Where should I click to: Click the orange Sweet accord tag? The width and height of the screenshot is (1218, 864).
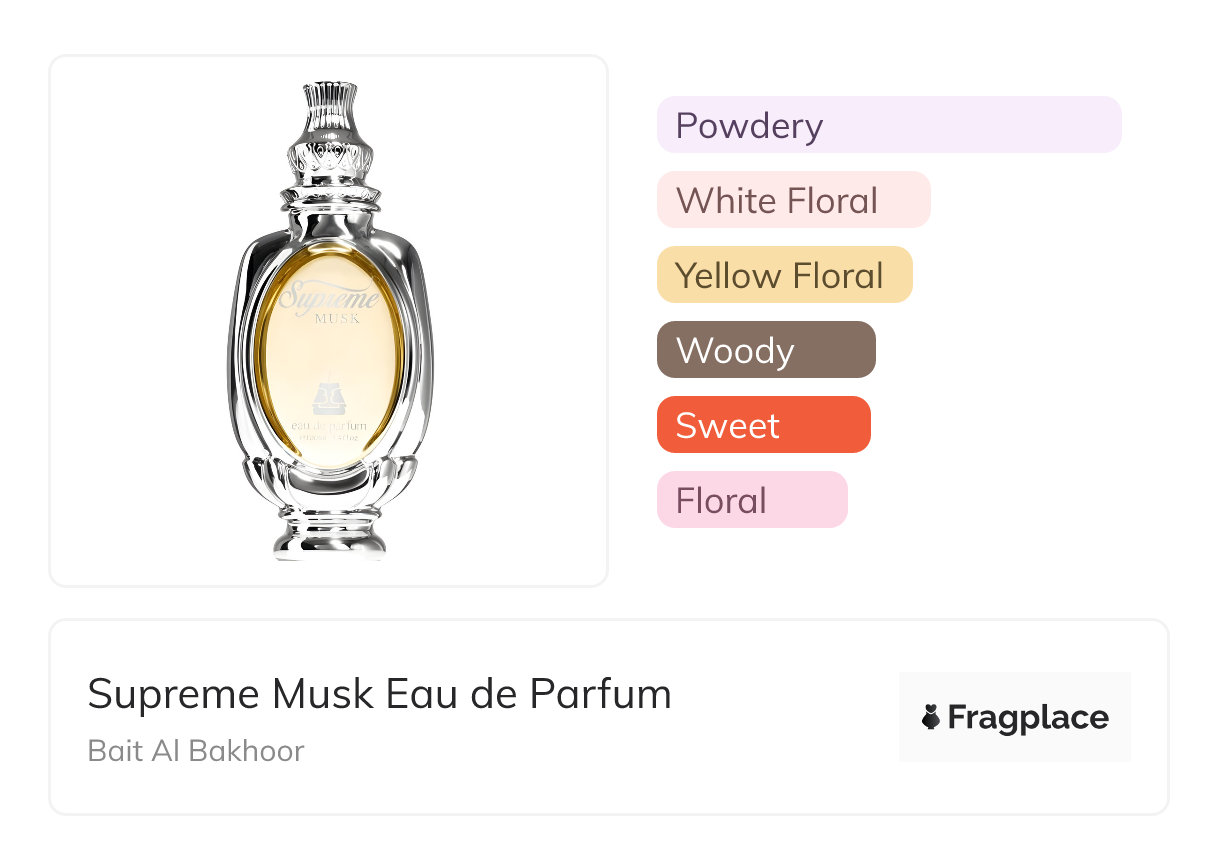[763, 425]
